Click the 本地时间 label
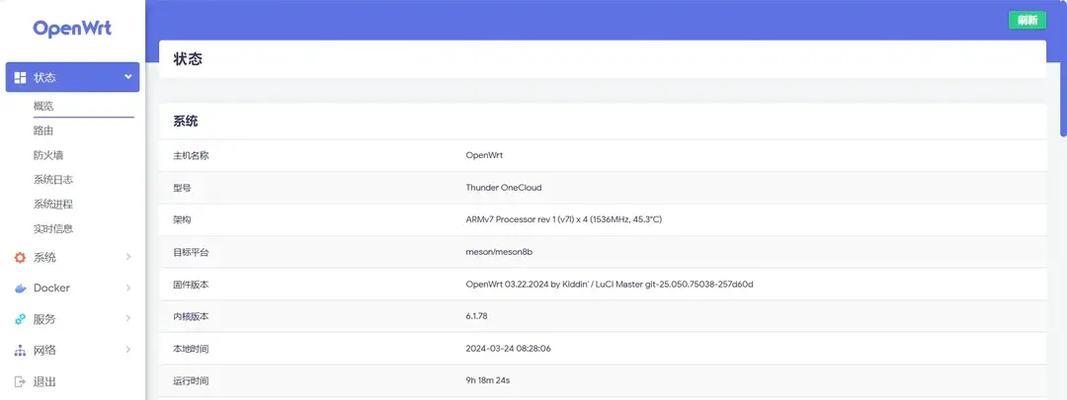The height and width of the screenshot is (400, 1067). pyautogui.click(x=191, y=349)
